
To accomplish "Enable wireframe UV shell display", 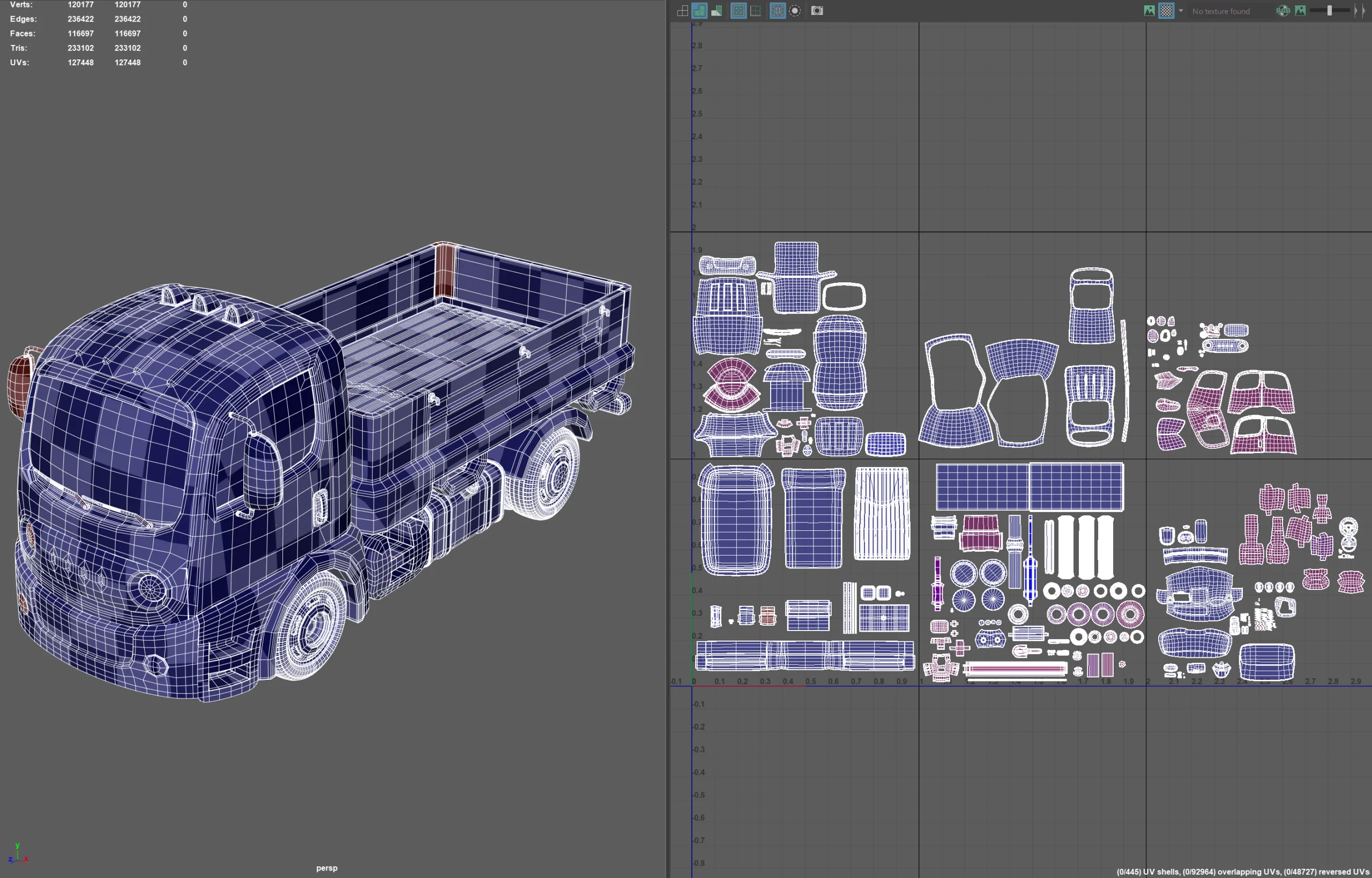I will tap(682, 11).
